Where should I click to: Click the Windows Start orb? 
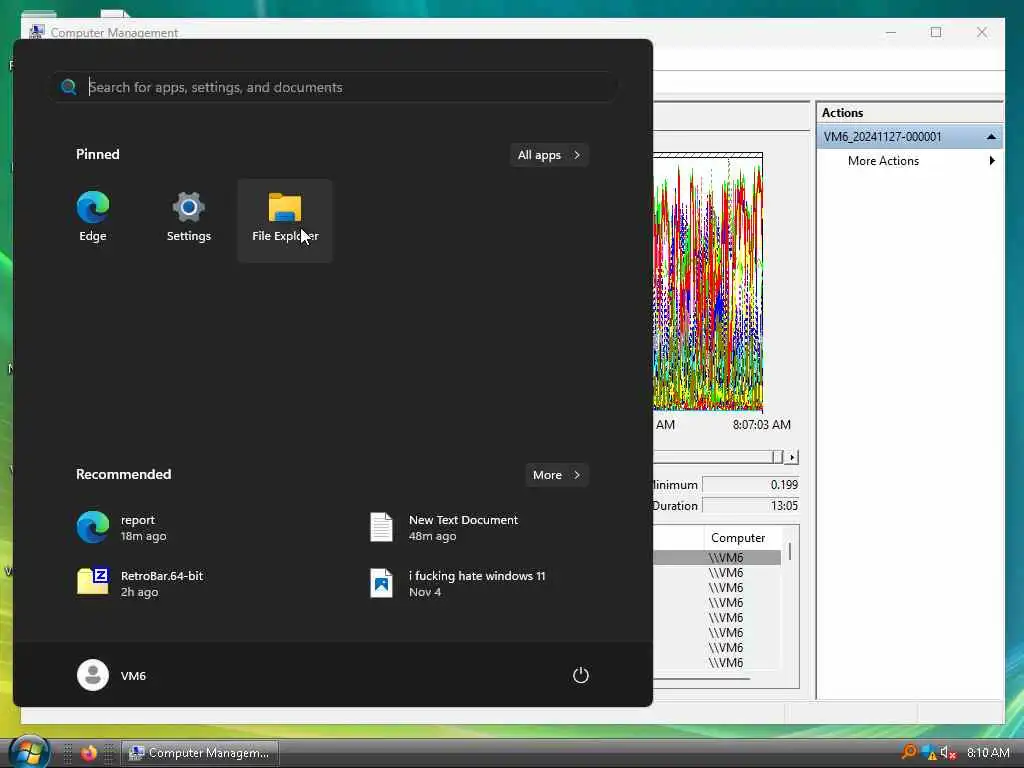[x=29, y=752]
